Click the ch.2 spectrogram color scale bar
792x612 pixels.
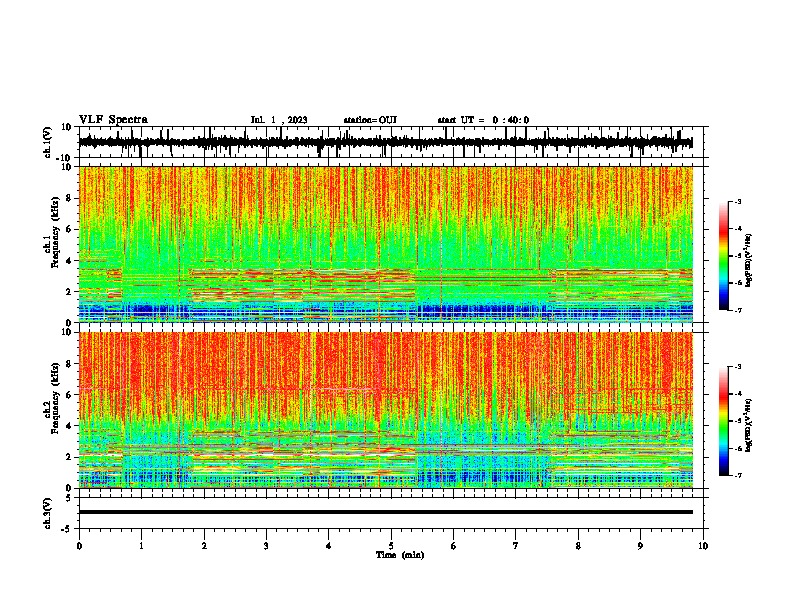(x=723, y=421)
